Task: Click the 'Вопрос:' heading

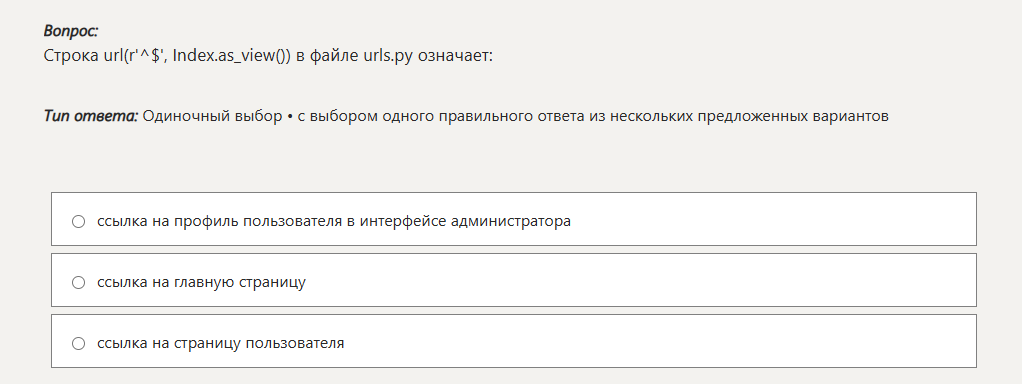Action: pyautogui.click(x=70, y=31)
